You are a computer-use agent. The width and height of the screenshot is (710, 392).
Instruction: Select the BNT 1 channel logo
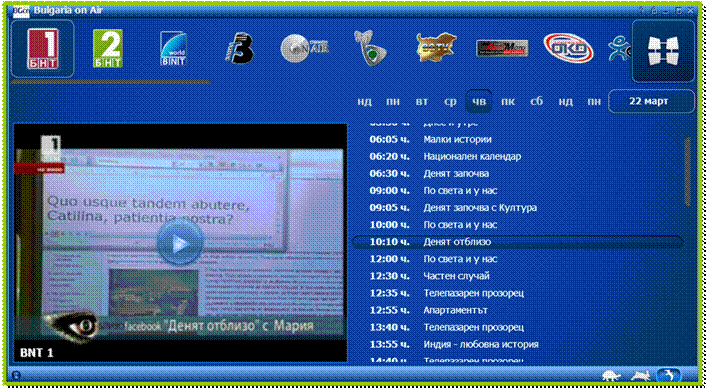tap(43, 49)
